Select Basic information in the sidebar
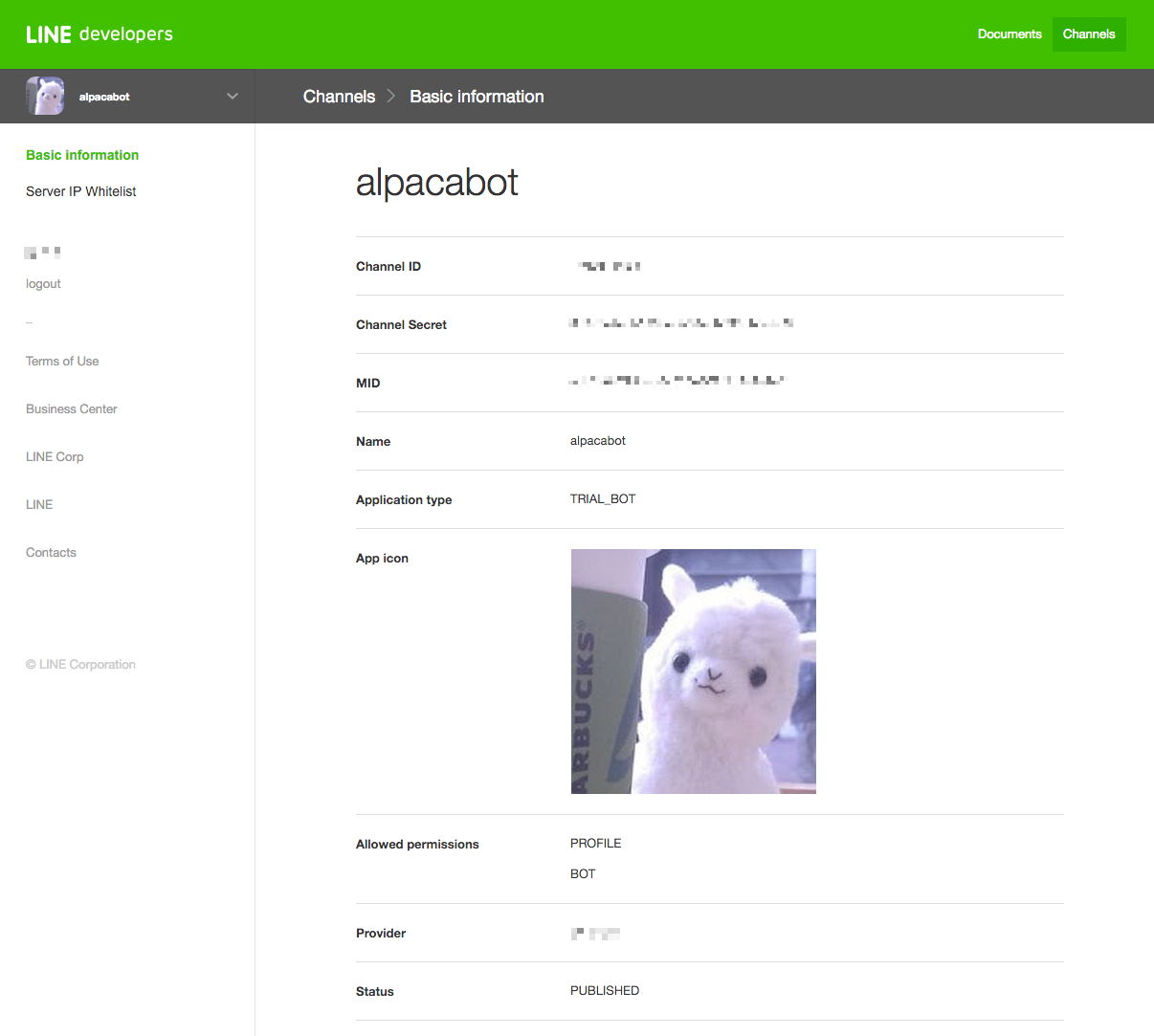This screenshot has height=1036, width=1154. coord(82,155)
